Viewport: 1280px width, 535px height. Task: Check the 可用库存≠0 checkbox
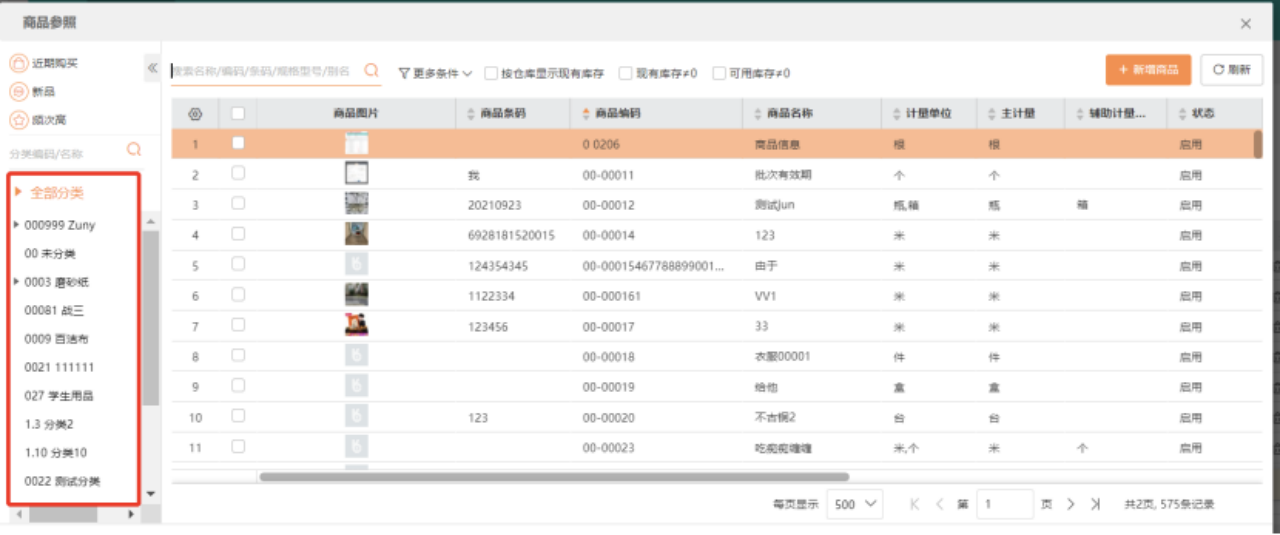coord(719,73)
